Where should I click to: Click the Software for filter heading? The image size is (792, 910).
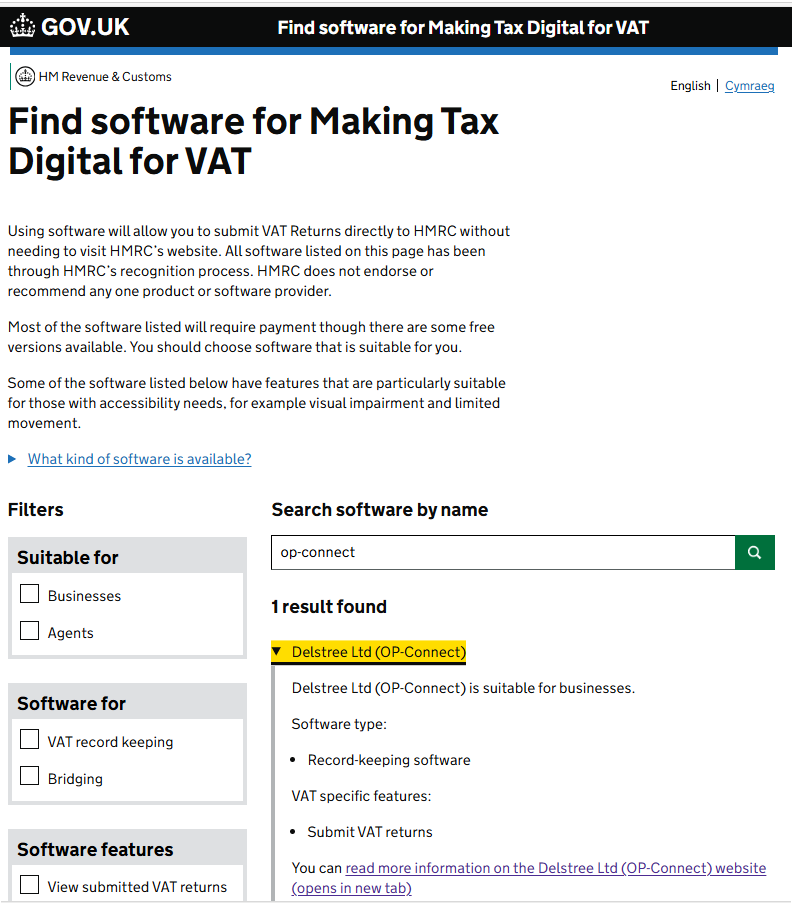click(71, 703)
